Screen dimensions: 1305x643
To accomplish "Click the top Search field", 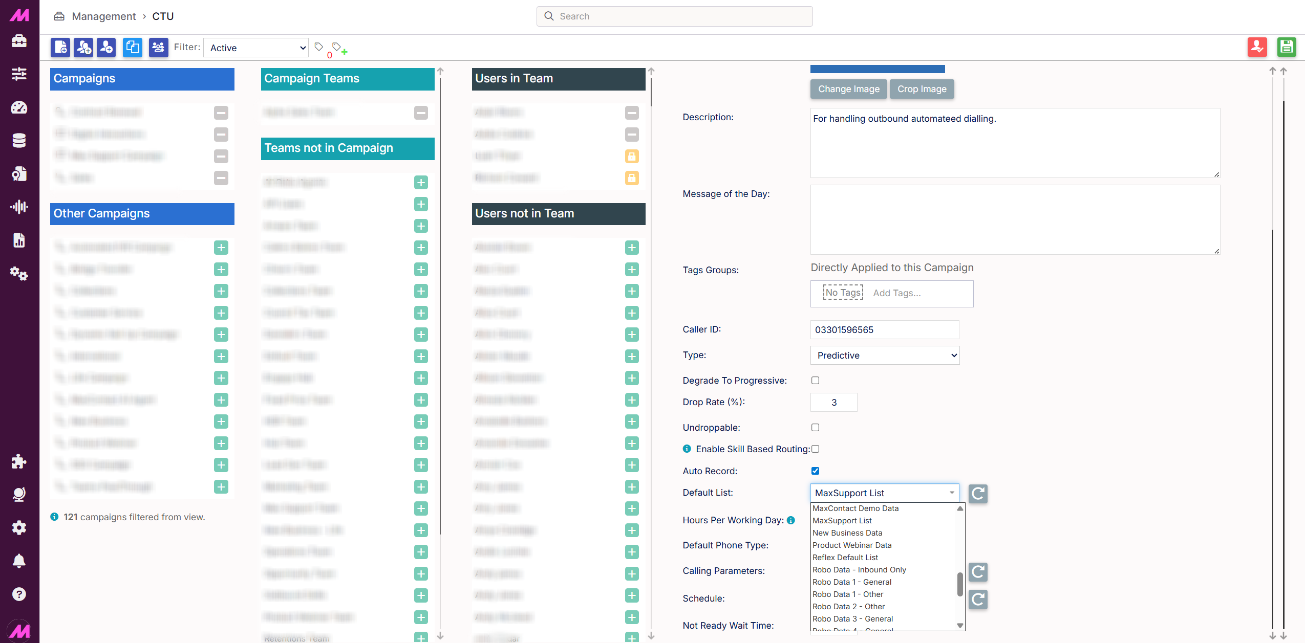I will 675,16.
